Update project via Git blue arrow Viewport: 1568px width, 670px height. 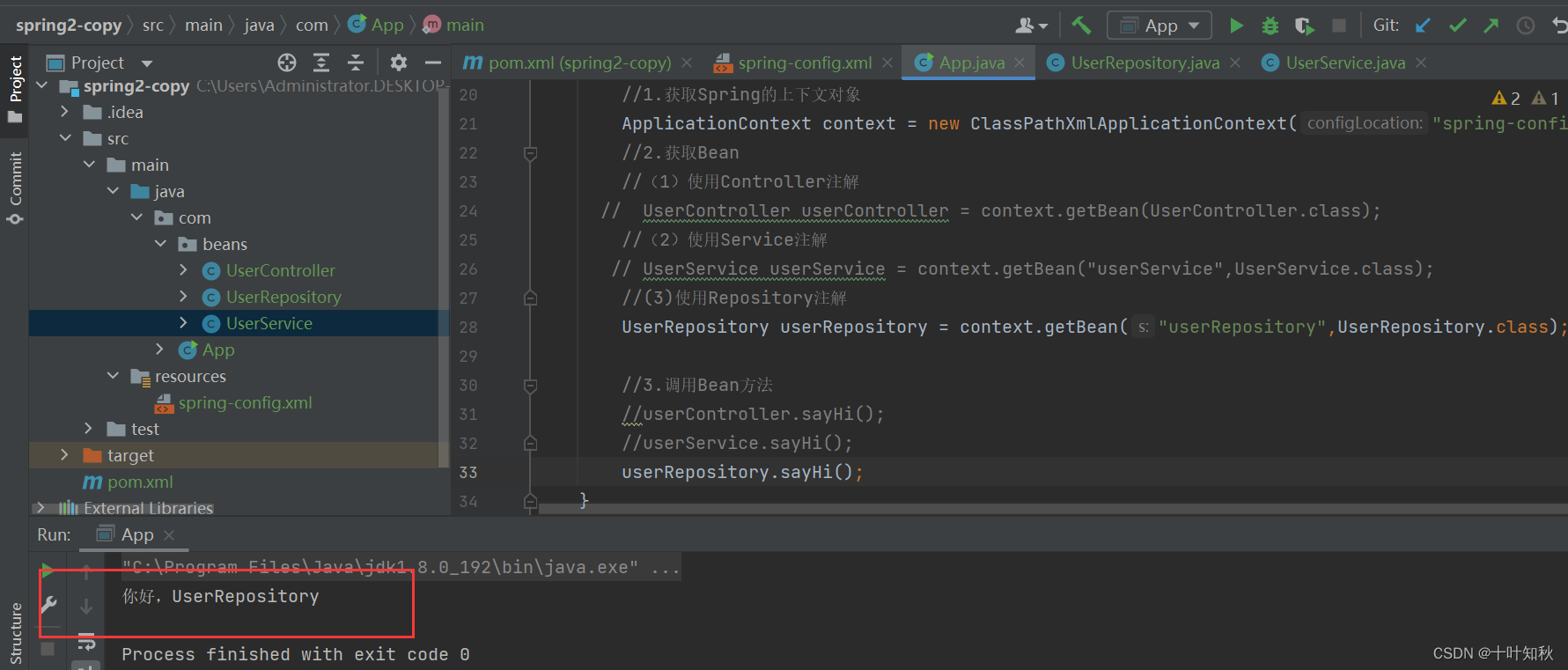pyautogui.click(x=1423, y=26)
